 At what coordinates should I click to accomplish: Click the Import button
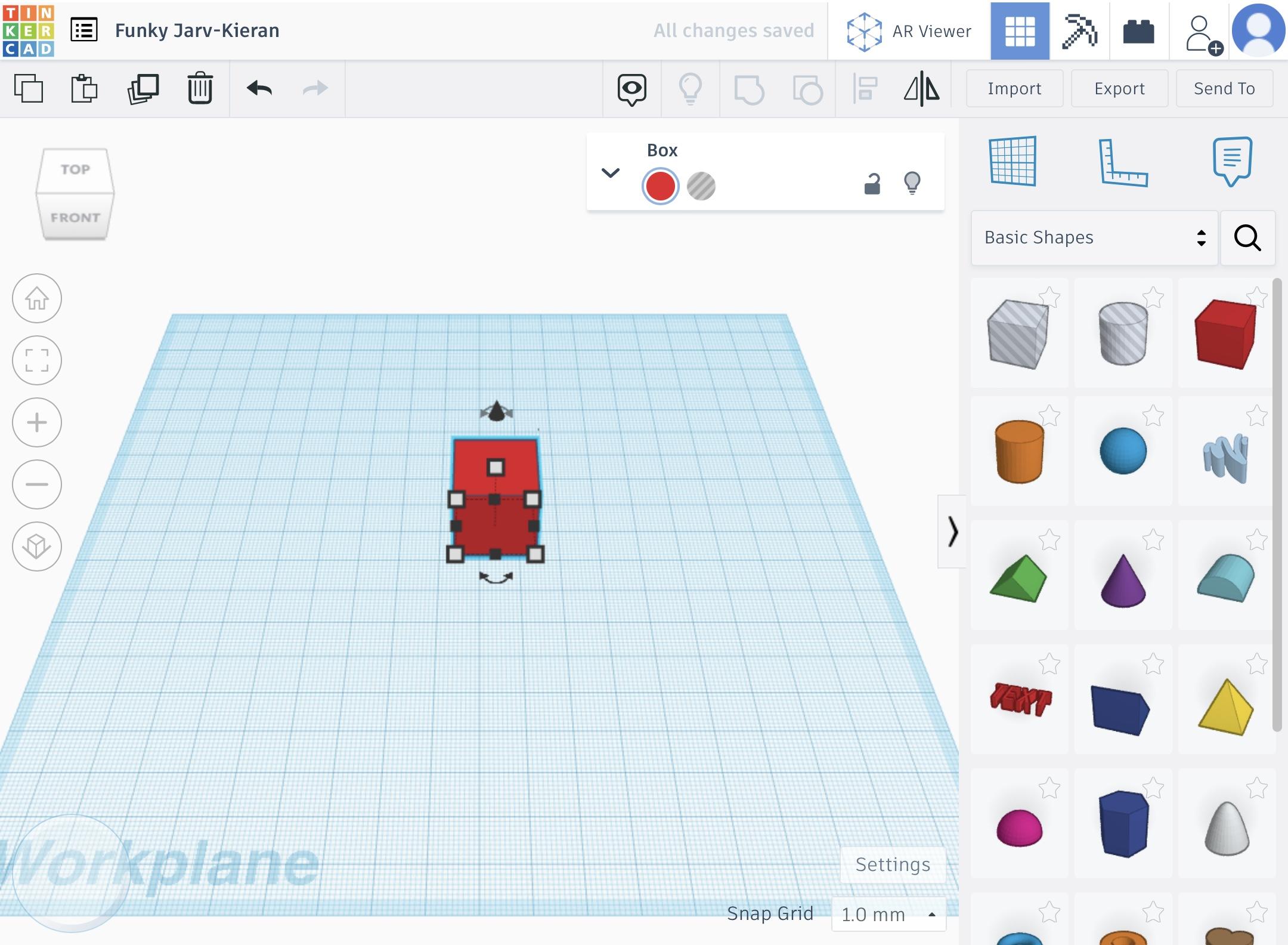tap(1014, 89)
